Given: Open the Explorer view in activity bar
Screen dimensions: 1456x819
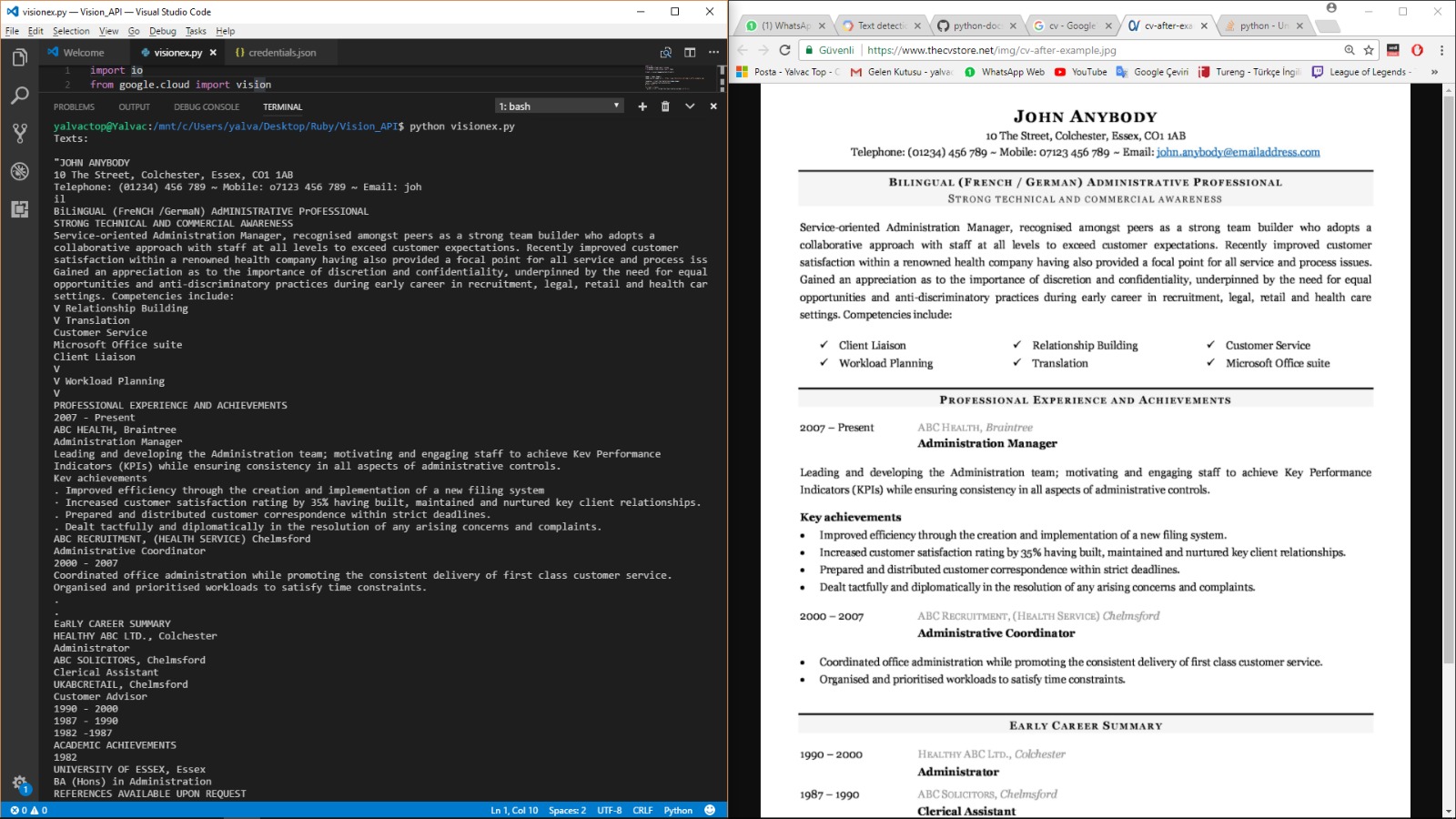Looking at the screenshot, I should [19, 58].
